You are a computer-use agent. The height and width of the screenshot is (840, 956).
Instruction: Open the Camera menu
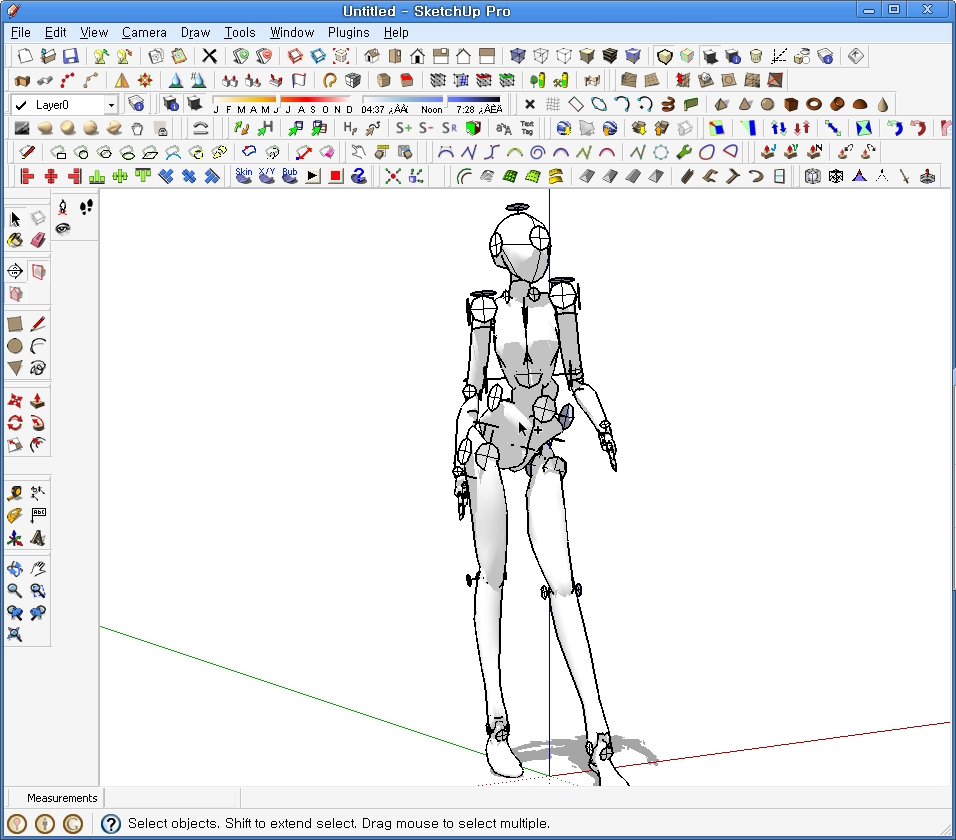click(x=144, y=32)
